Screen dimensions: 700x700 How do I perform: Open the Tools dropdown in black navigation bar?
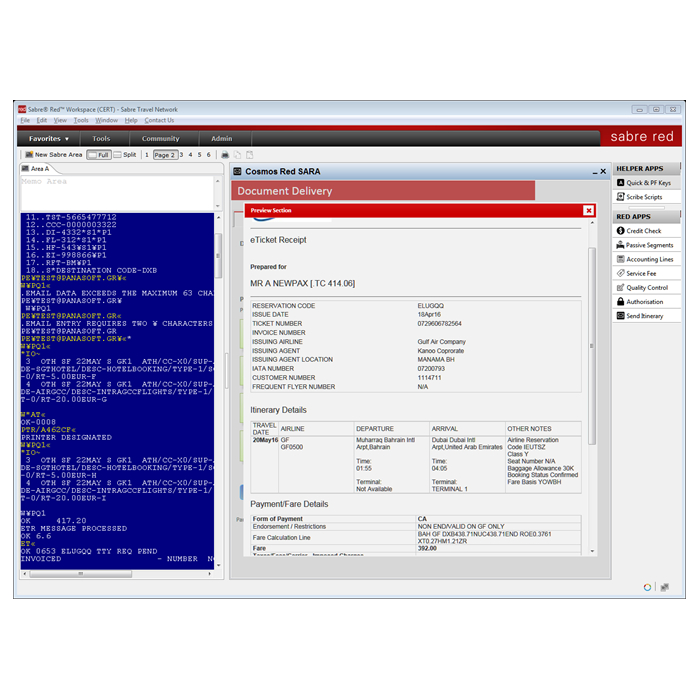point(101,139)
